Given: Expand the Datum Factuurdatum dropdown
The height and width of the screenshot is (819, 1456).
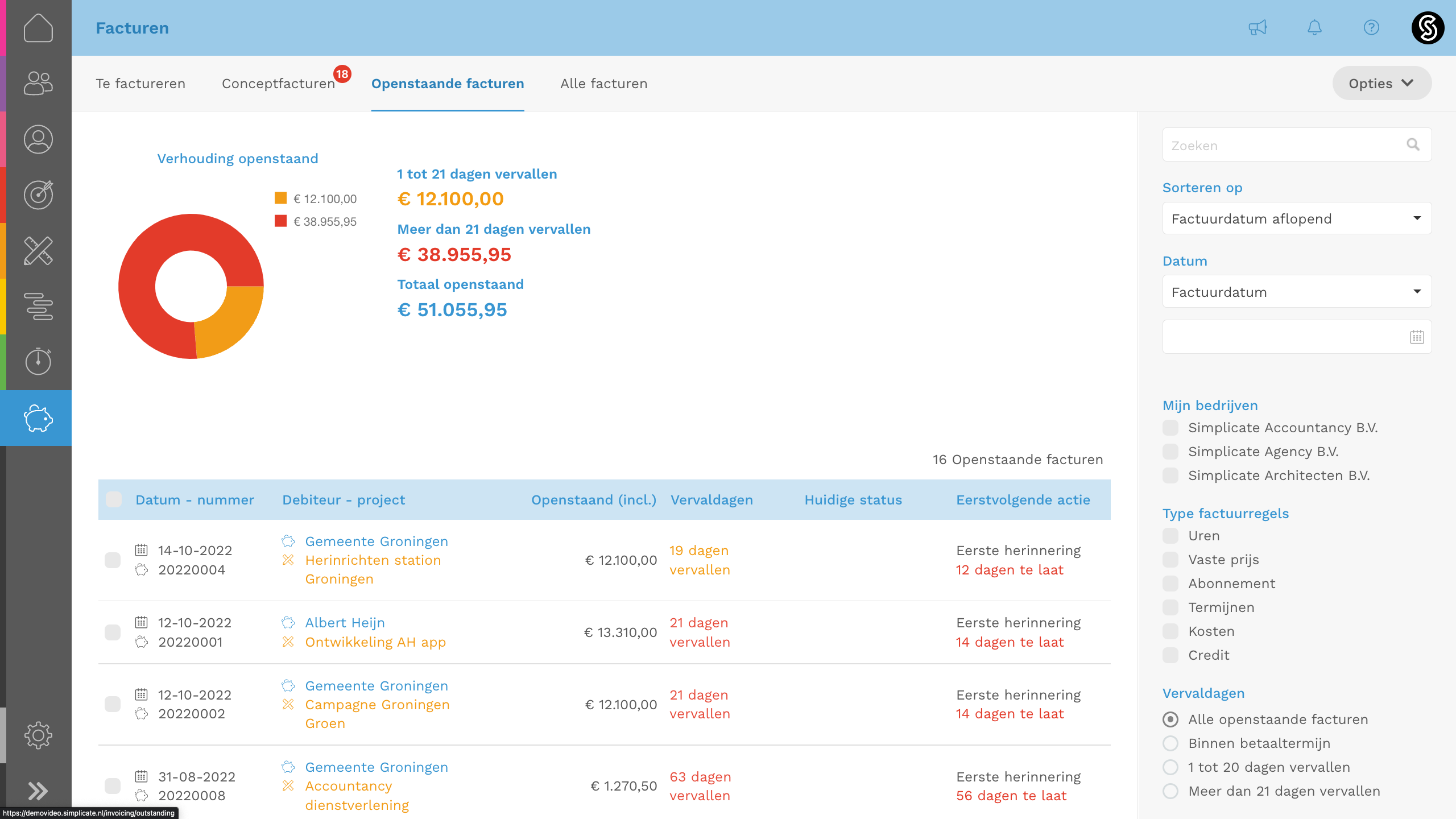Looking at the screenshot, I should click(x=1296, y=292).
